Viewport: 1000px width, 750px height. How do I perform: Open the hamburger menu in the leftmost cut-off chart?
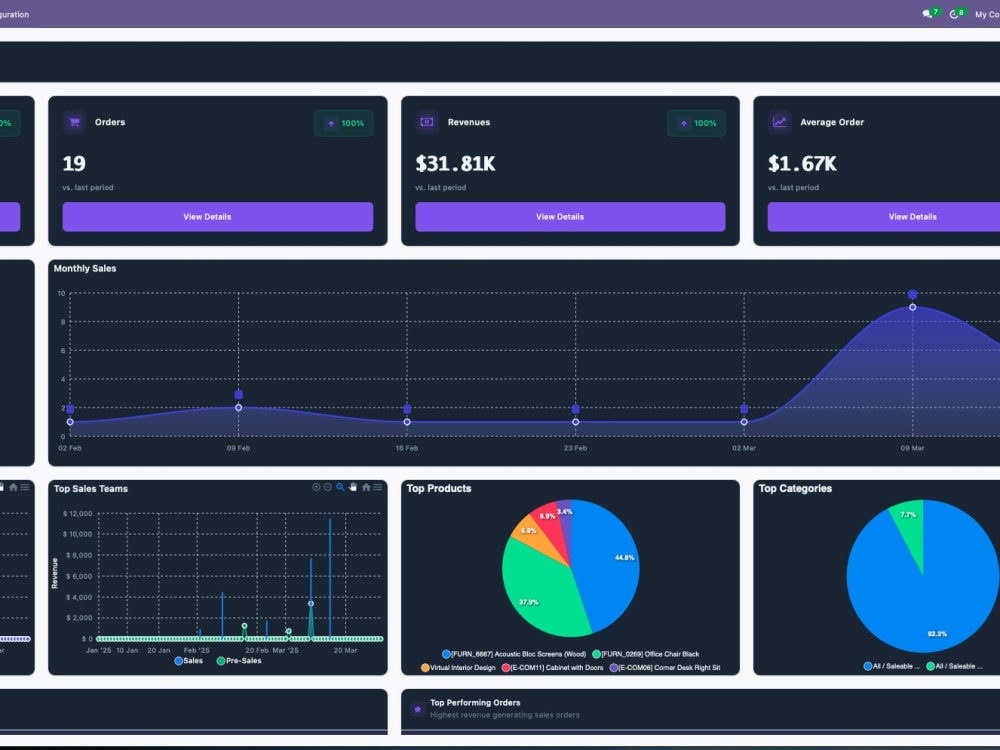coord(24,487)
